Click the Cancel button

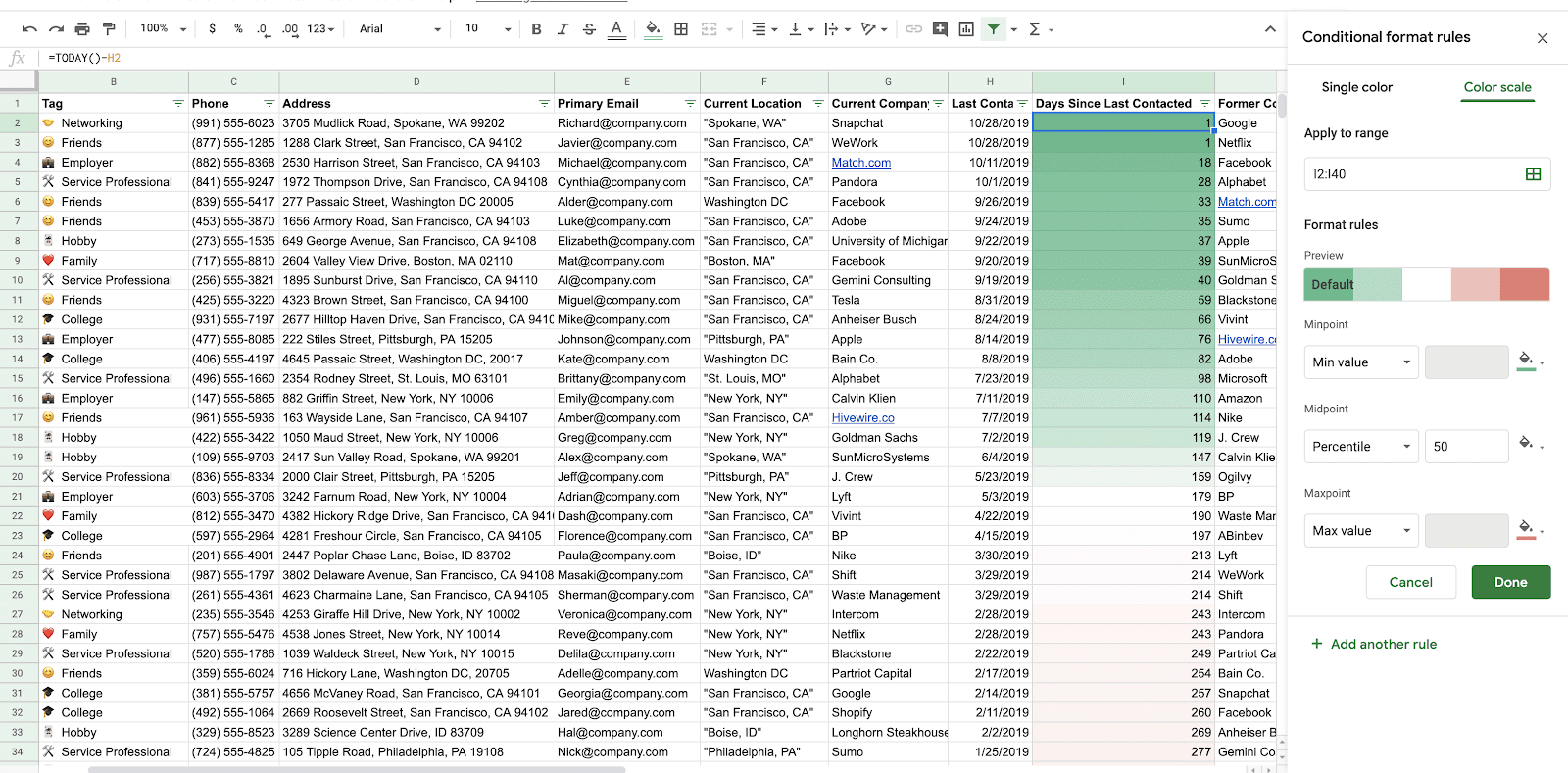1410,582
